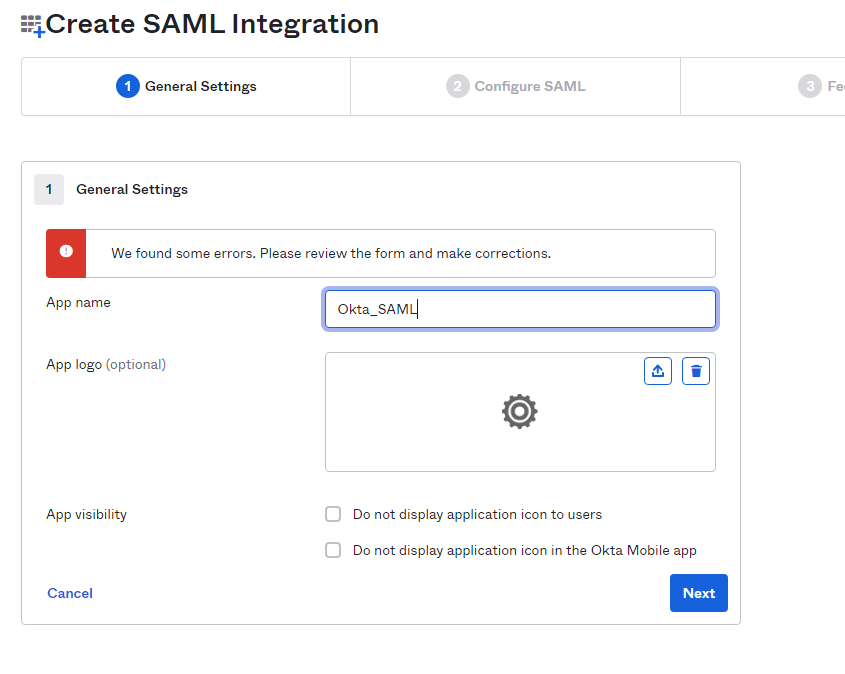Check 'Do not display application icon in Okta Mobile app'
The image size is (845, 674).
point(333,550)
